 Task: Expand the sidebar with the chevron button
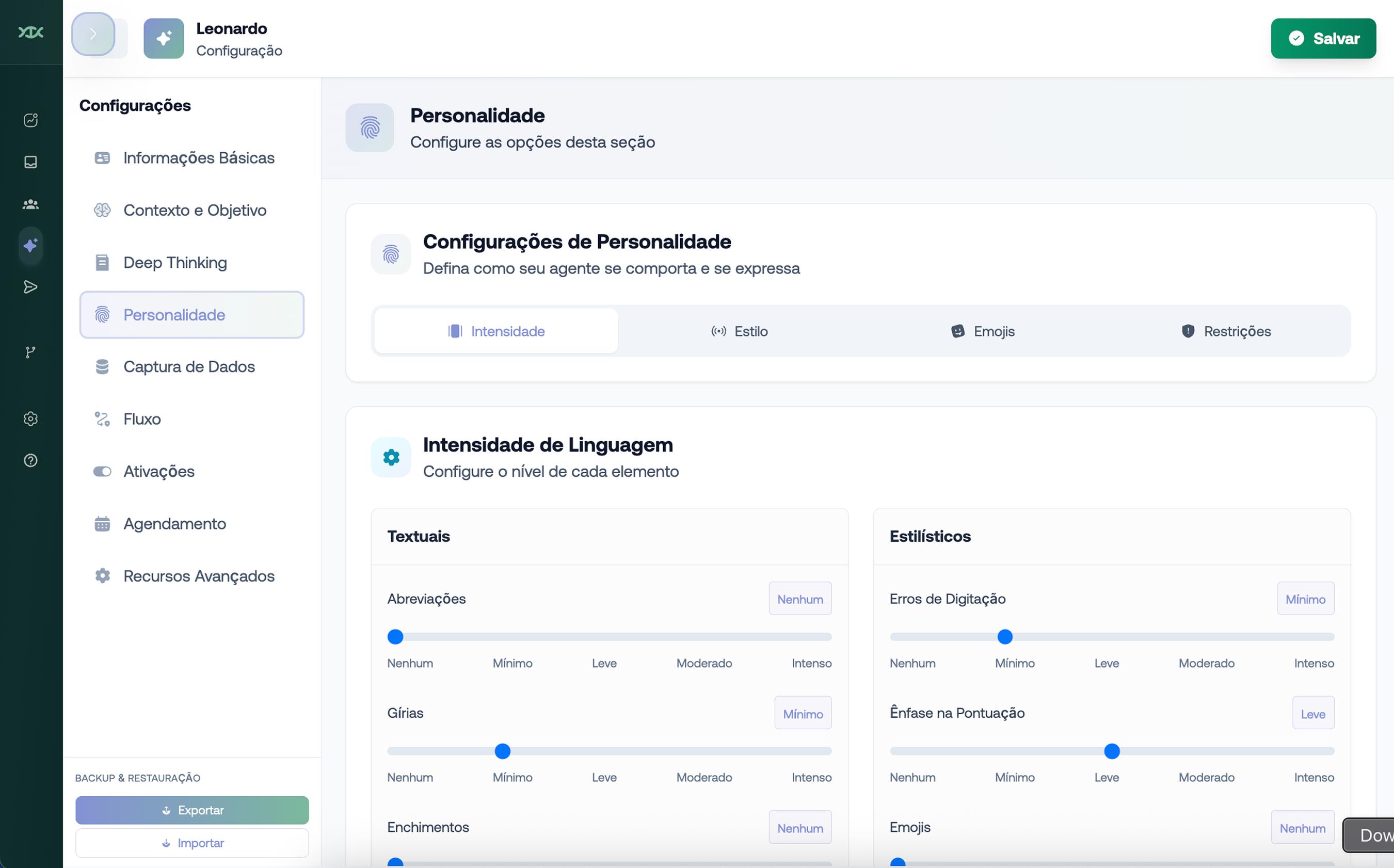point(93,34)
